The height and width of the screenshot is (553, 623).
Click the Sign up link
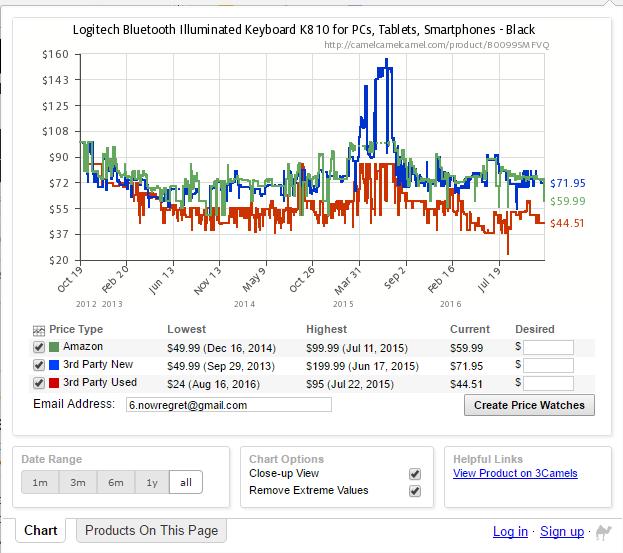(562, 532)
